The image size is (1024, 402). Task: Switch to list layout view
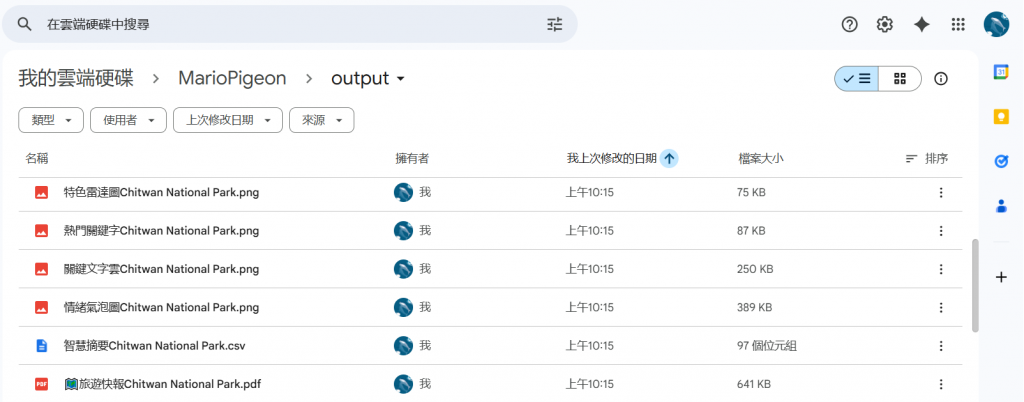tap(857, 79)
